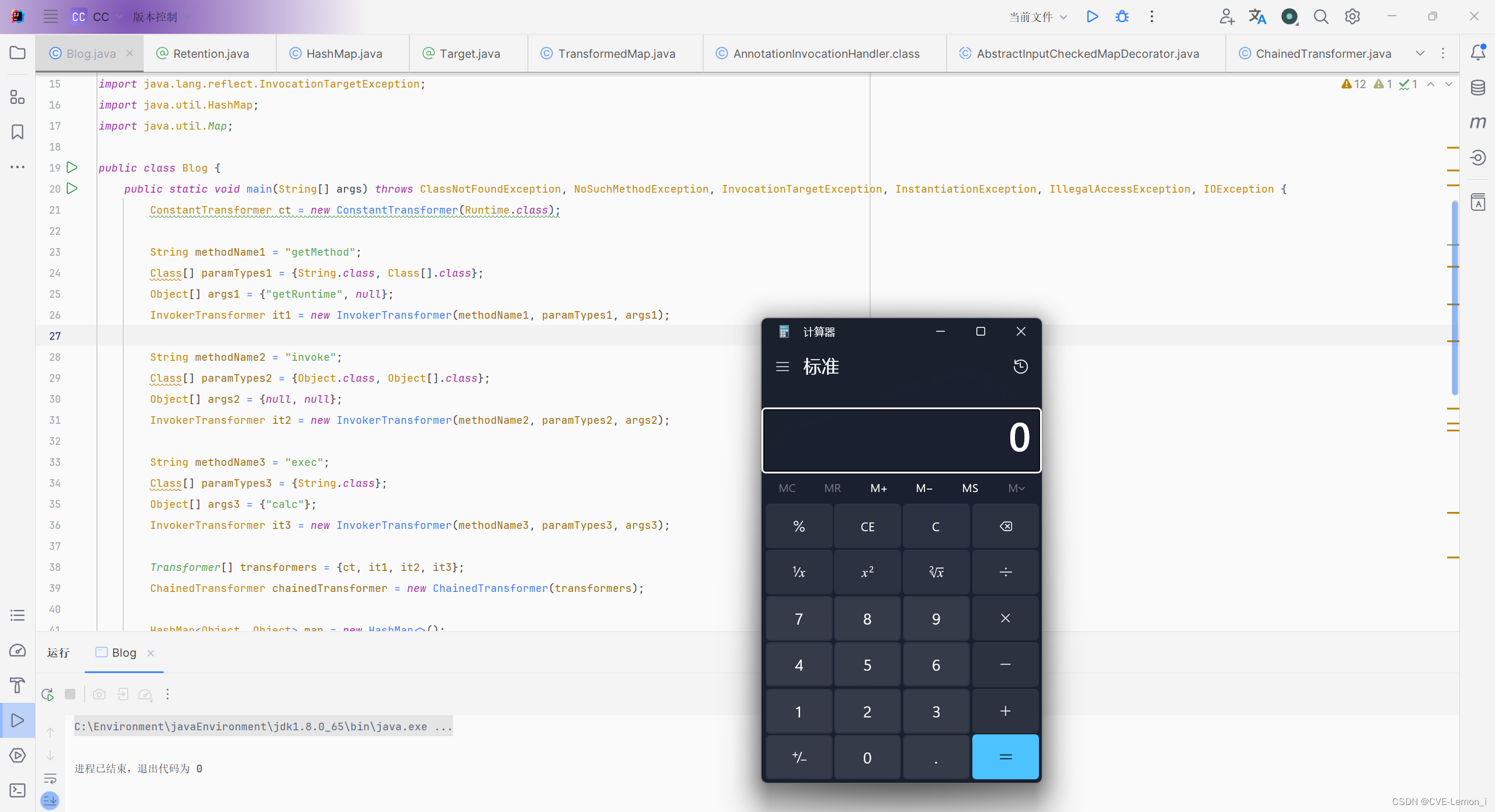1495x812 pixels.
Task: Open calculator navigation menu
Action: (x=783, y=367)
